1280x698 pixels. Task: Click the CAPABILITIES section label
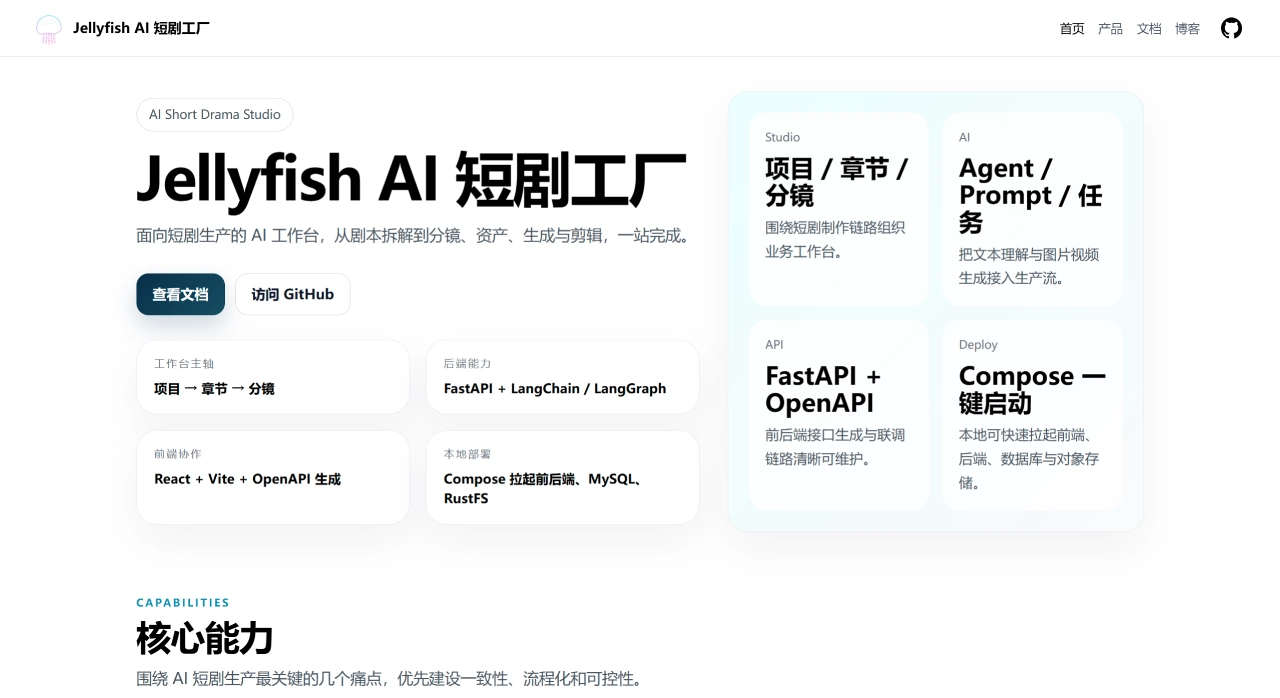point(183,603)
